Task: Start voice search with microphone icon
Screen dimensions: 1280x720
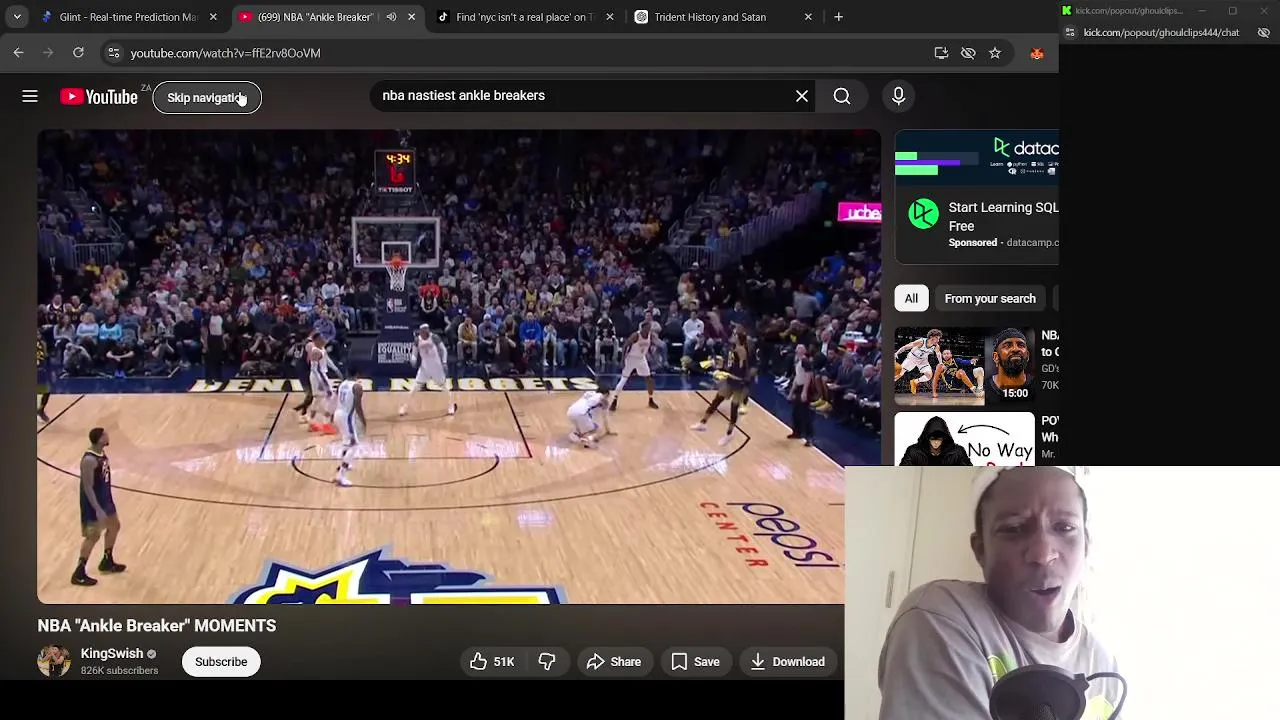Action: (898, 96)
